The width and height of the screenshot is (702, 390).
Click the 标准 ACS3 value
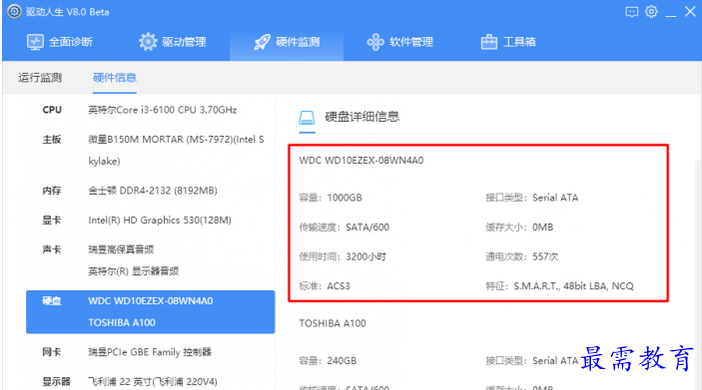point(338,286)
